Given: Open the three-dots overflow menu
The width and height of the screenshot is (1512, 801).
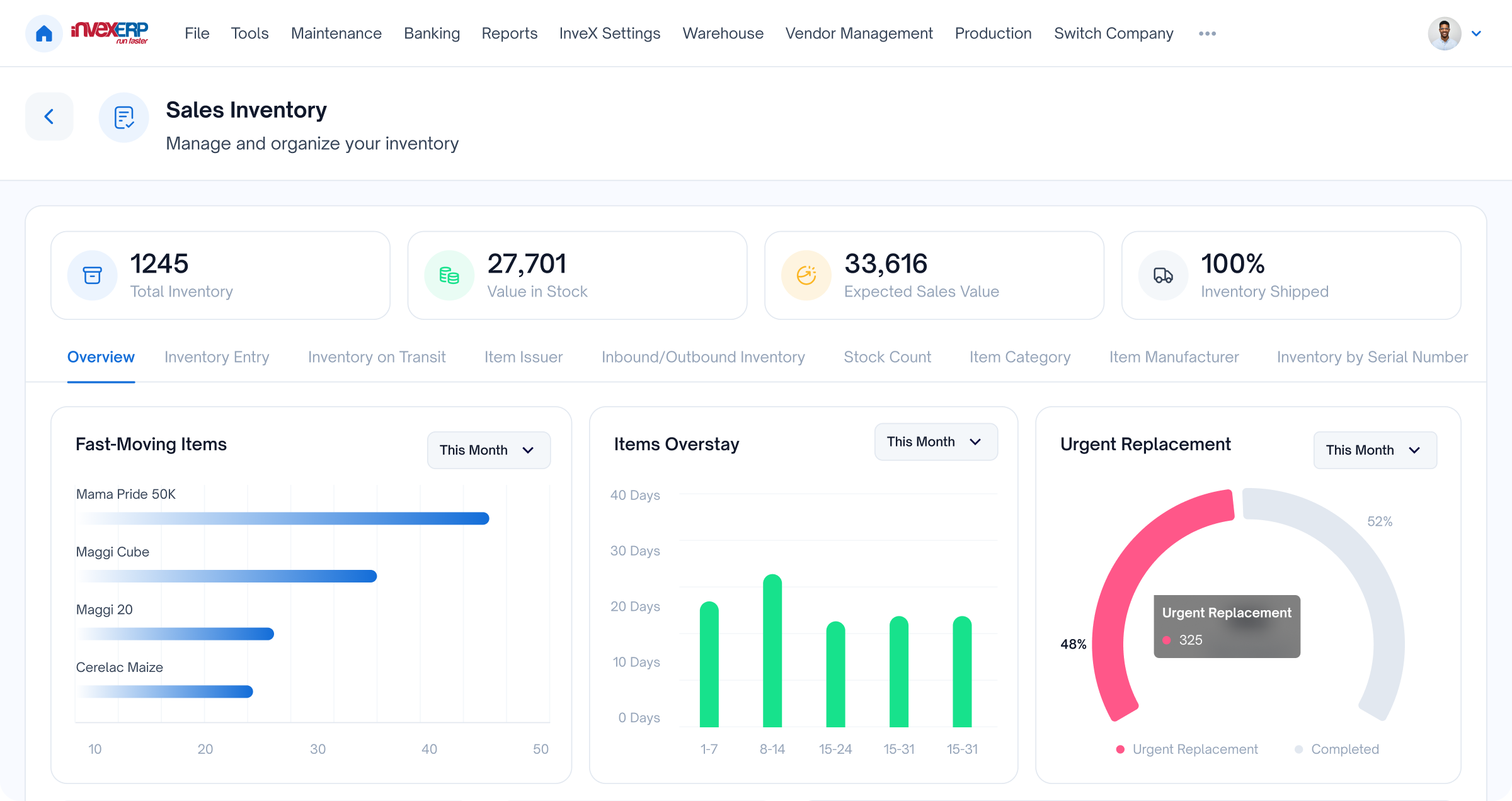Looking at the screenshot, I should pos(1207,33).
